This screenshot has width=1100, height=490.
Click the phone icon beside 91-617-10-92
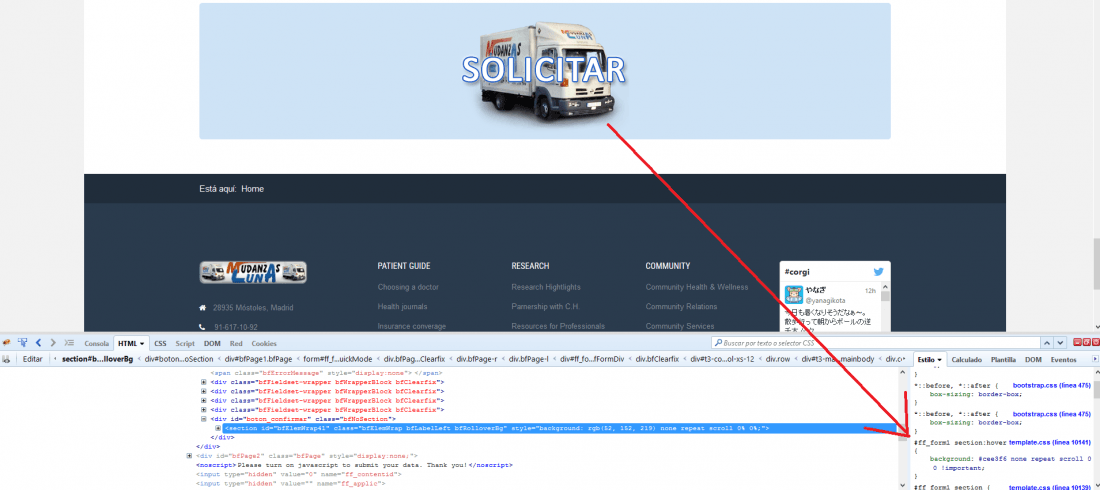tap(203, 327)
